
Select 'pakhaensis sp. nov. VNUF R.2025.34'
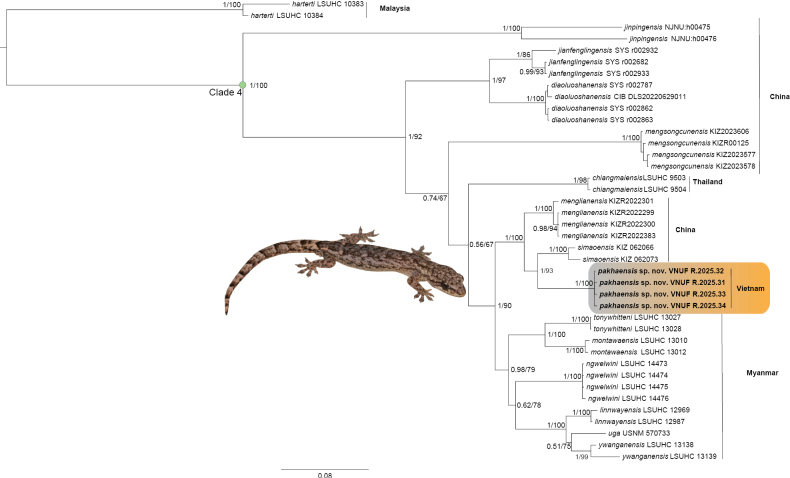[663, 306]
